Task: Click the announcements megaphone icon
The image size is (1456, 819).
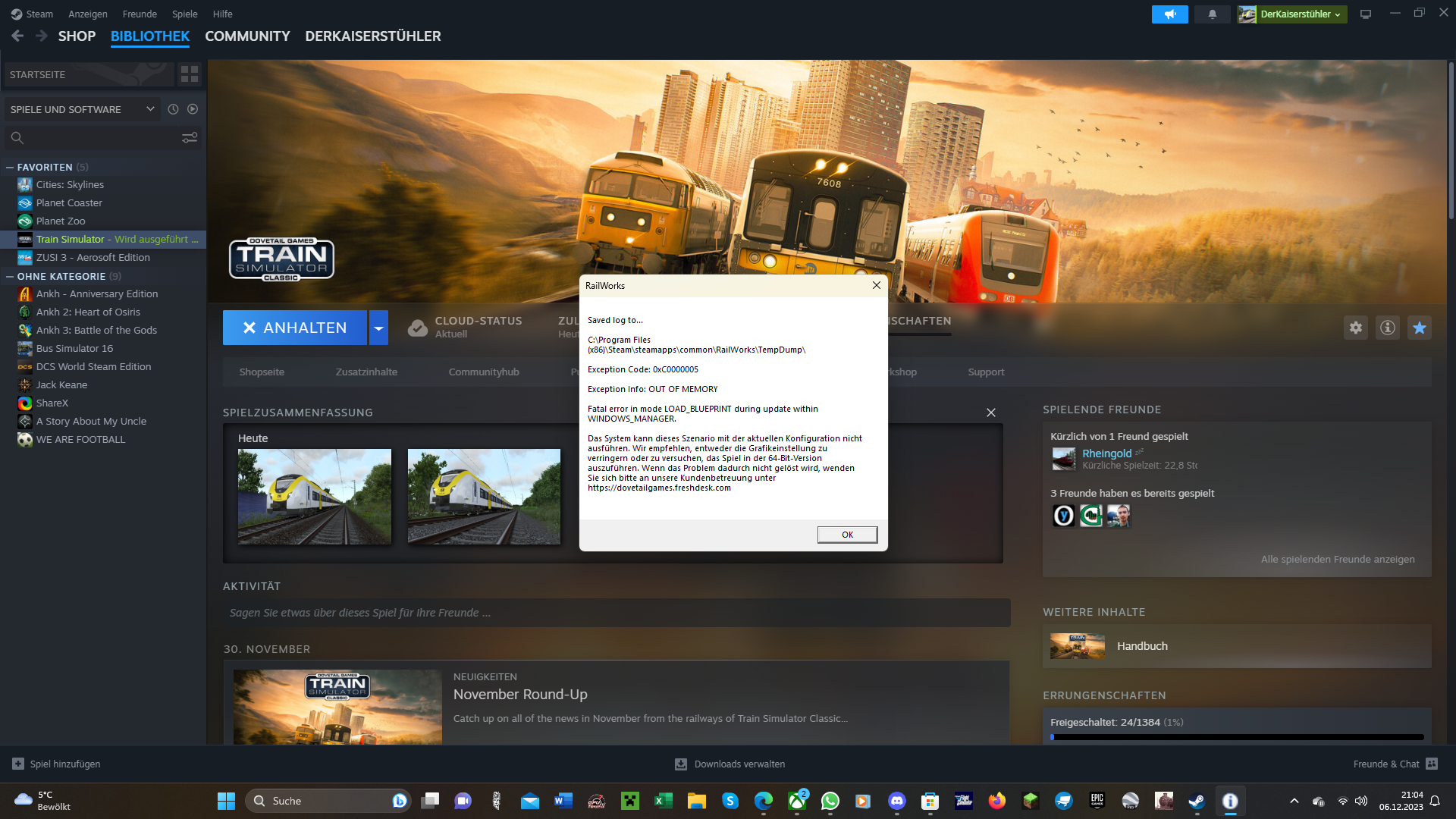Action: 1169,14
